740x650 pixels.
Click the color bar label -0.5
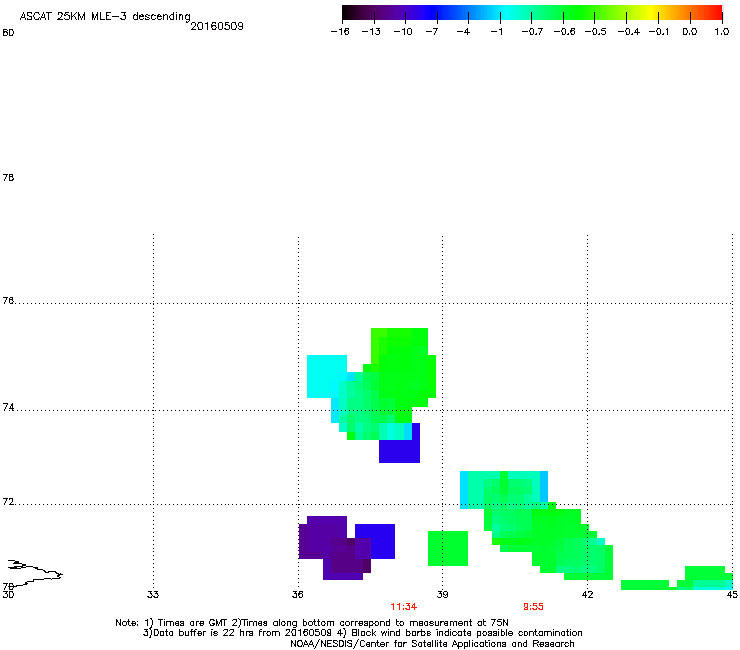coord(596,32)
